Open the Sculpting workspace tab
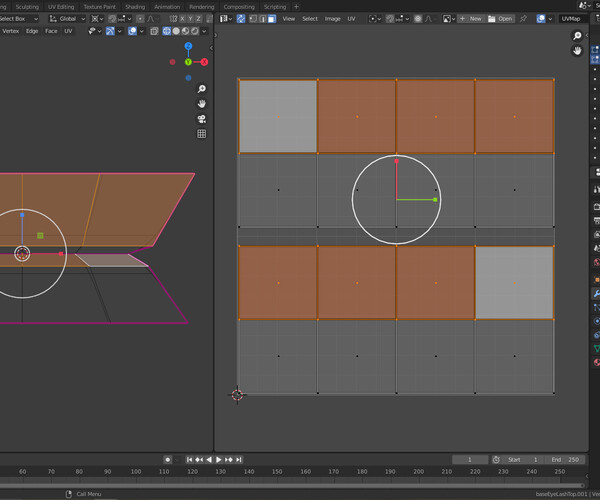600x500 pixels. click(x=27, y=7)
